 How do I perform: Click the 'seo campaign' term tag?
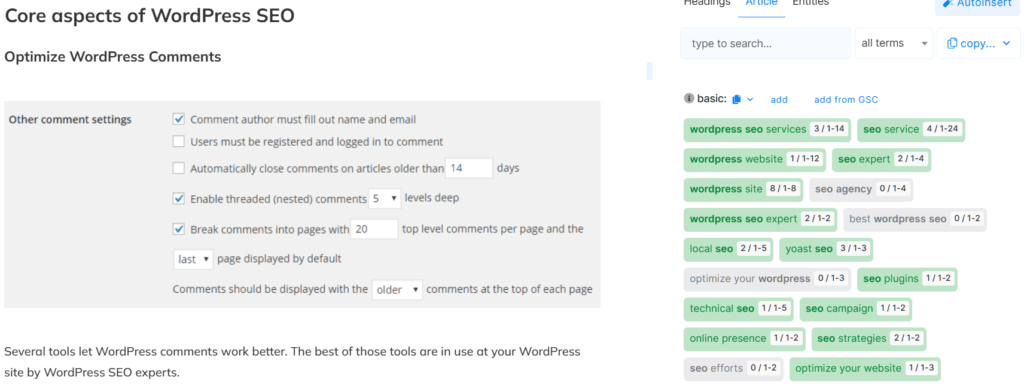856,309
